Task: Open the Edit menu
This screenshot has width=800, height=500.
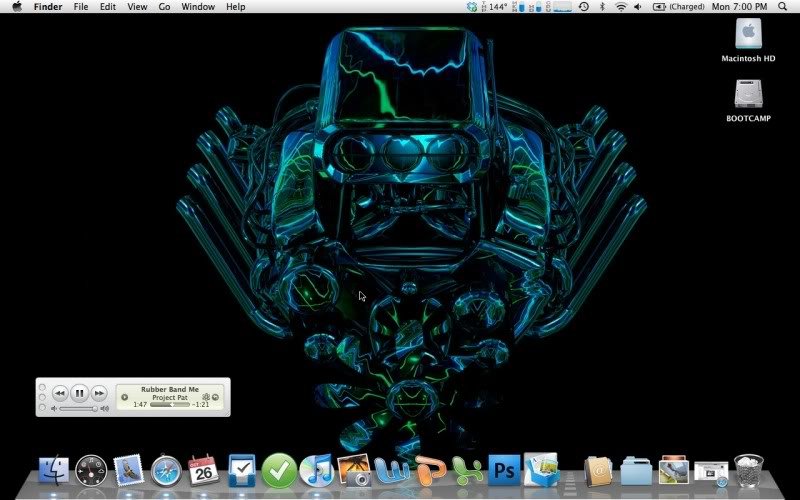Action: tap(108, 7)
